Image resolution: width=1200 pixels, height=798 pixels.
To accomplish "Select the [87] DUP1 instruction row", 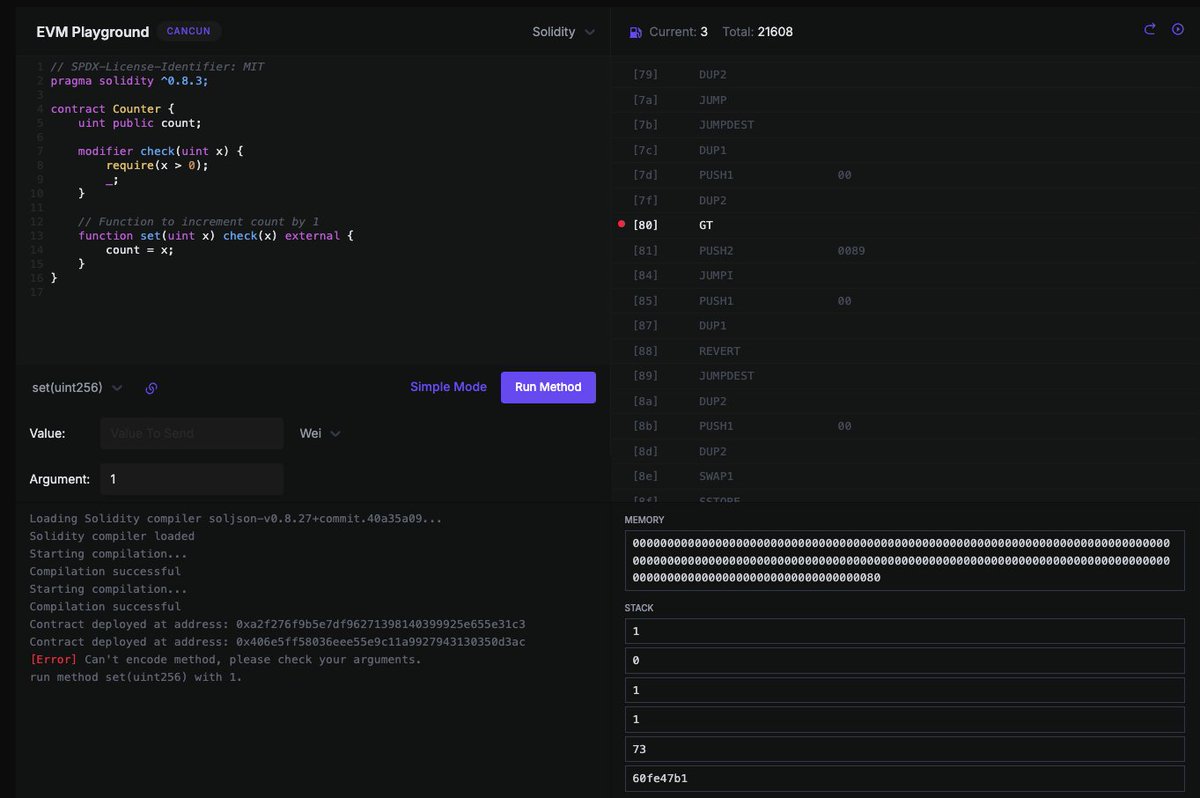I will 905,326.
